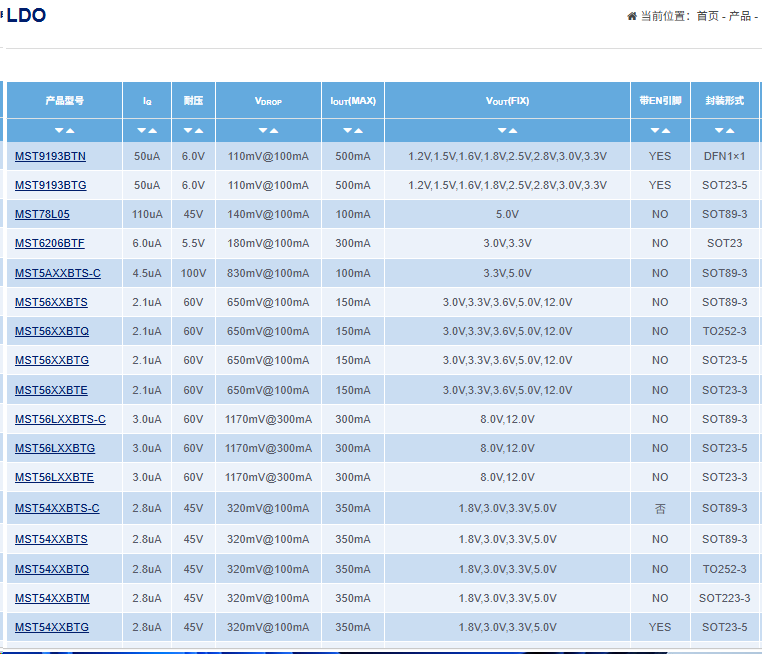Click the 耐压 column header

(193, 101)
